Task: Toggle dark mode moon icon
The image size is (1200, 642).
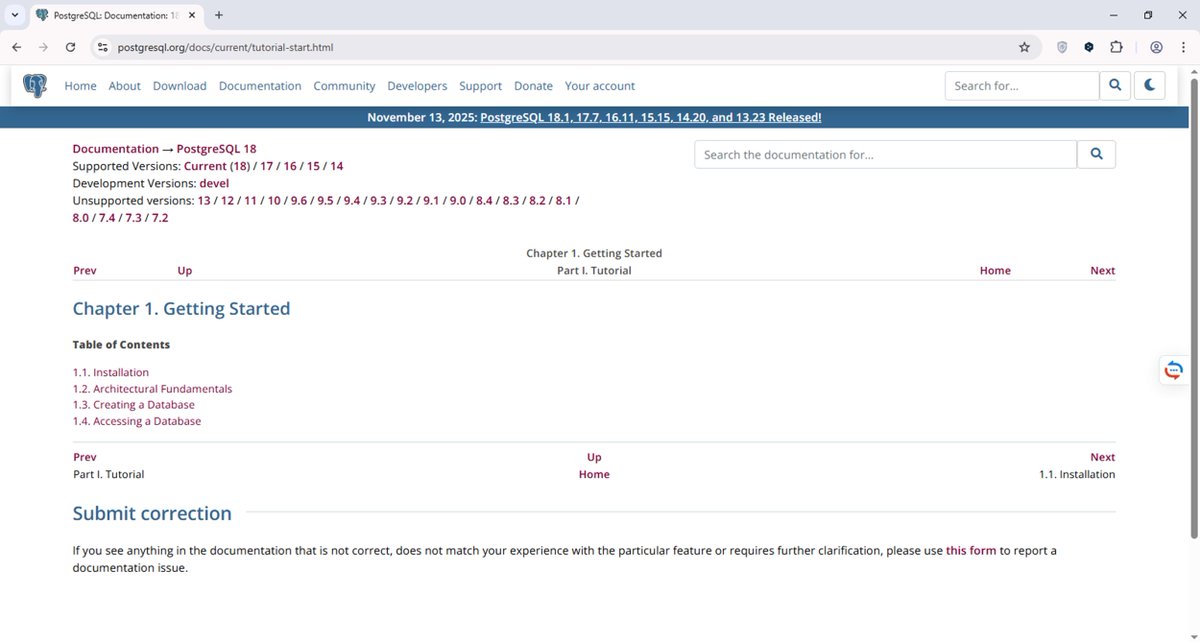Action: (x=1150, y=86)
